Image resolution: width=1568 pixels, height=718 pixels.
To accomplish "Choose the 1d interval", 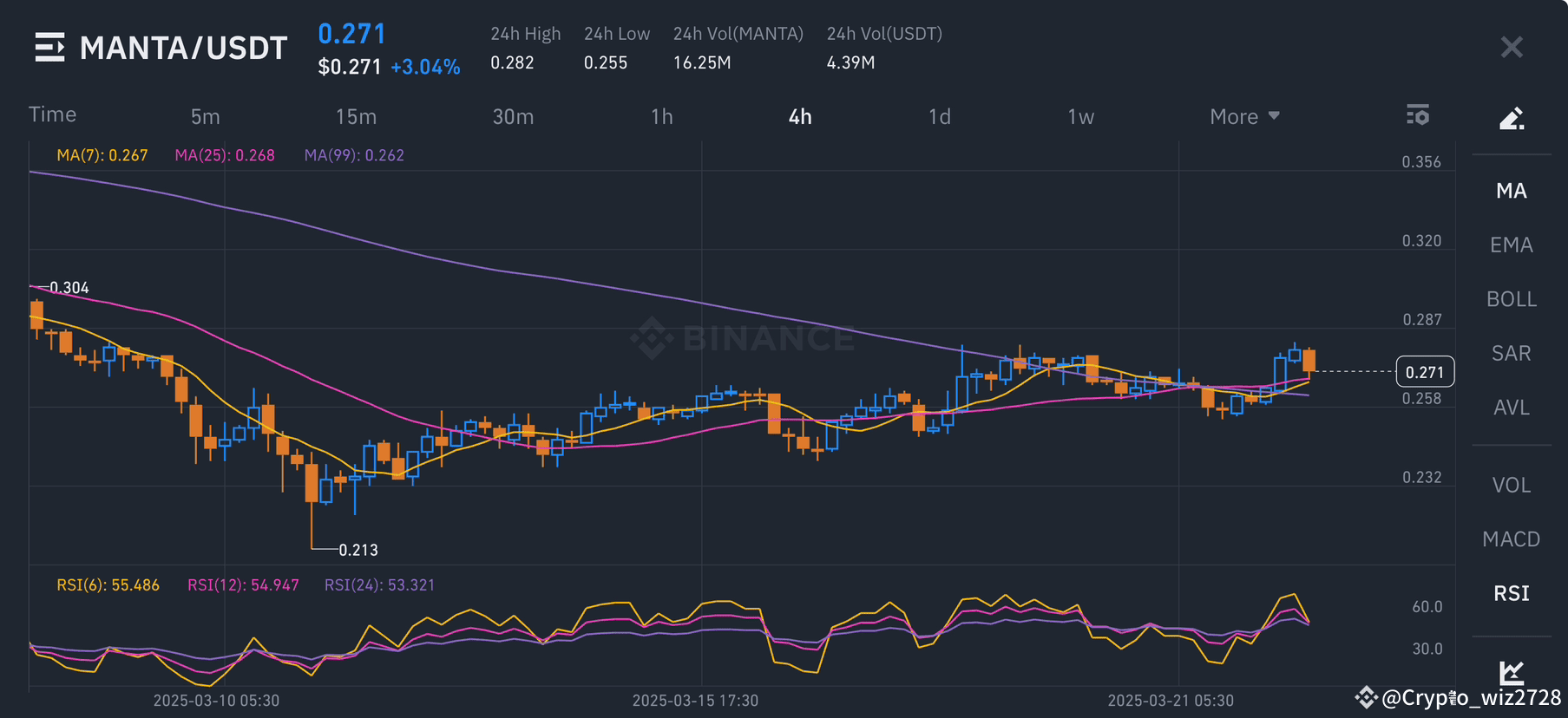I will tap(940, 116).
